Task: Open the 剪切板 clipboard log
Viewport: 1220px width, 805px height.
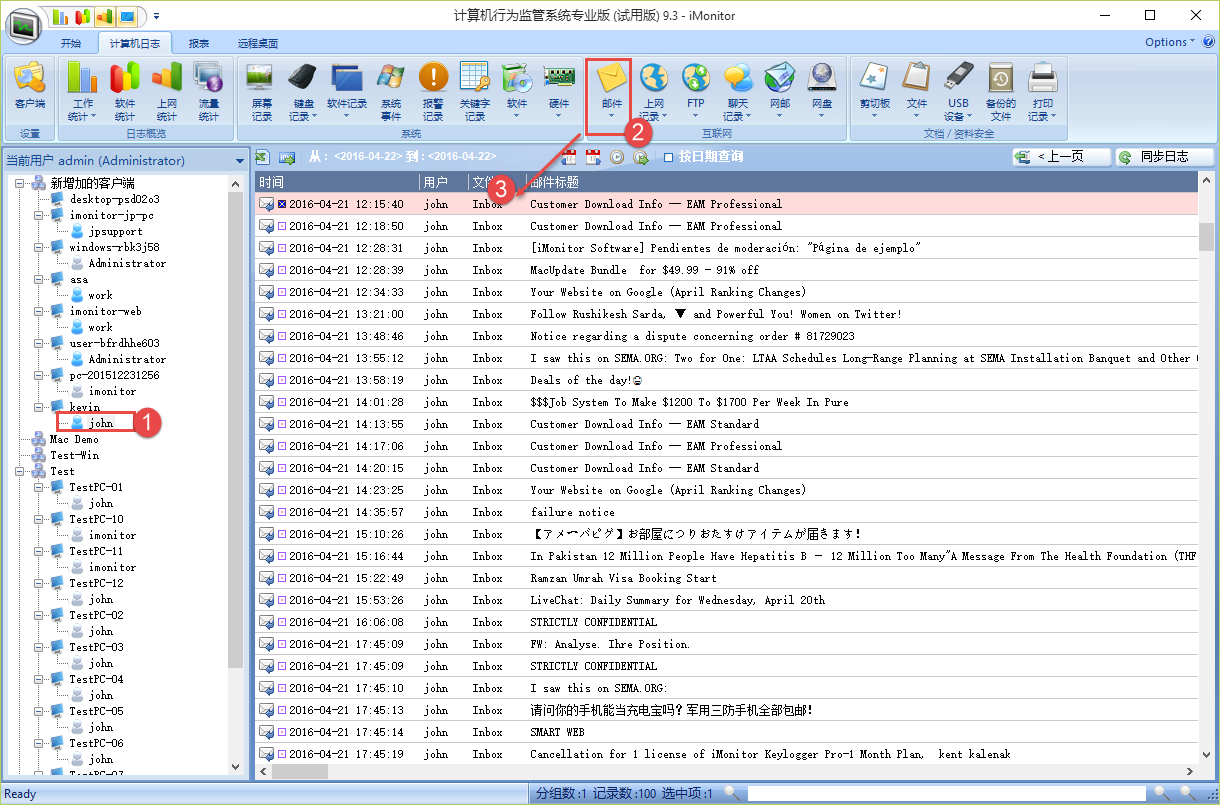Action: tap(874, 91)
